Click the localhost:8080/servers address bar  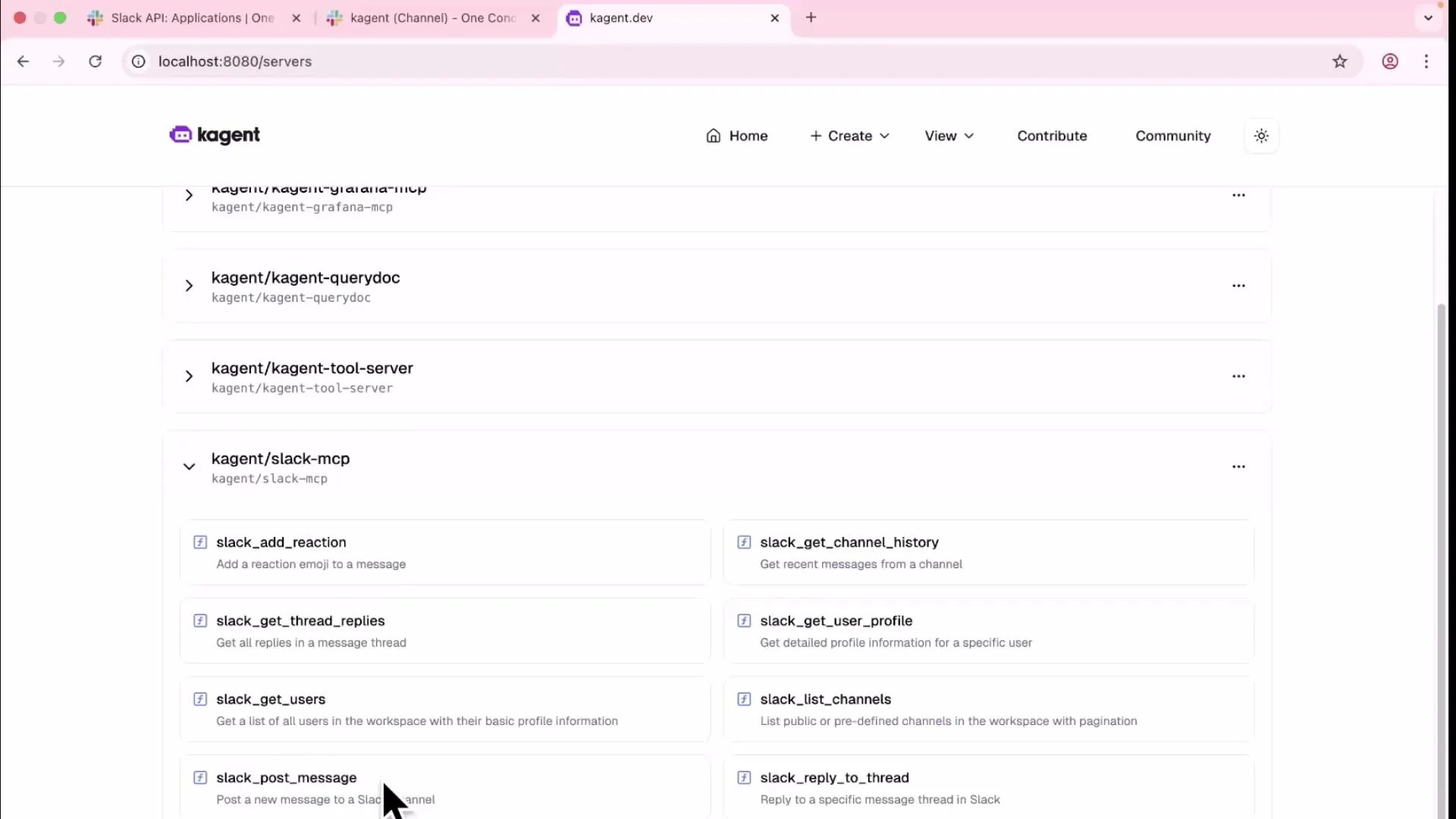742,61
